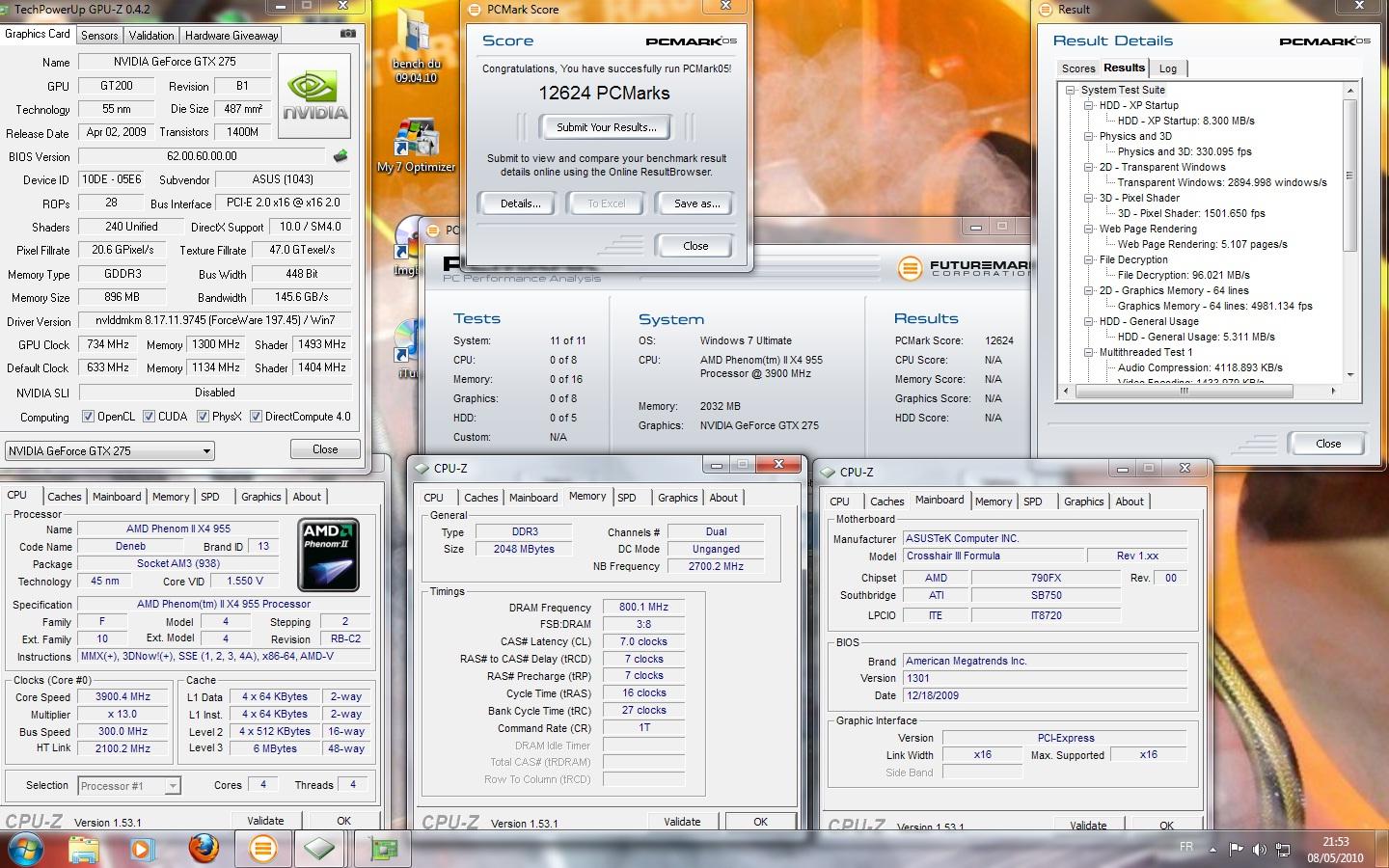Image resolution: width=1389 pixels, height=868 pixels.
Task: Open the bench du 09.04.10 desktop folder
Action: [416, 48]
